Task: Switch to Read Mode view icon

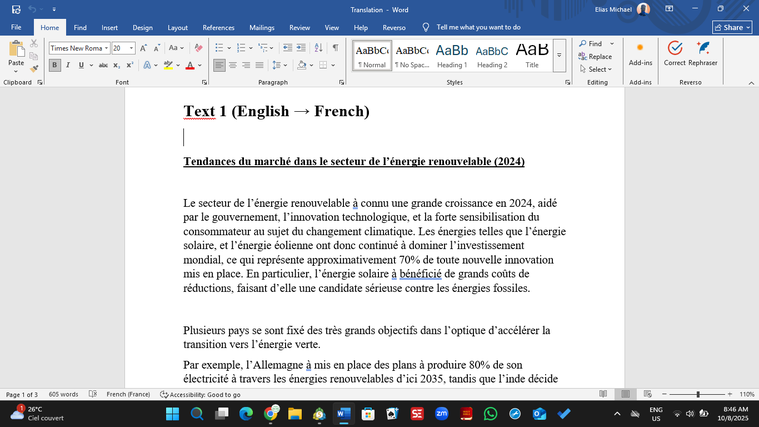Action: (603, 394)
